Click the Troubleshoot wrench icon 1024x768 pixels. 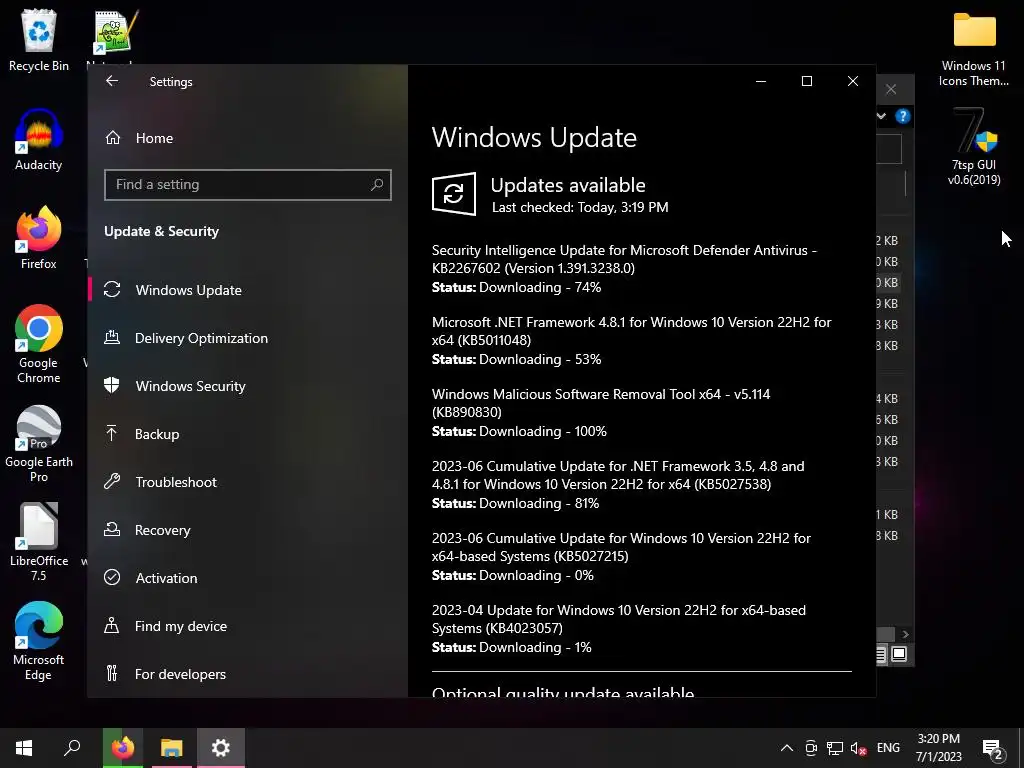[x=112, y=481]
